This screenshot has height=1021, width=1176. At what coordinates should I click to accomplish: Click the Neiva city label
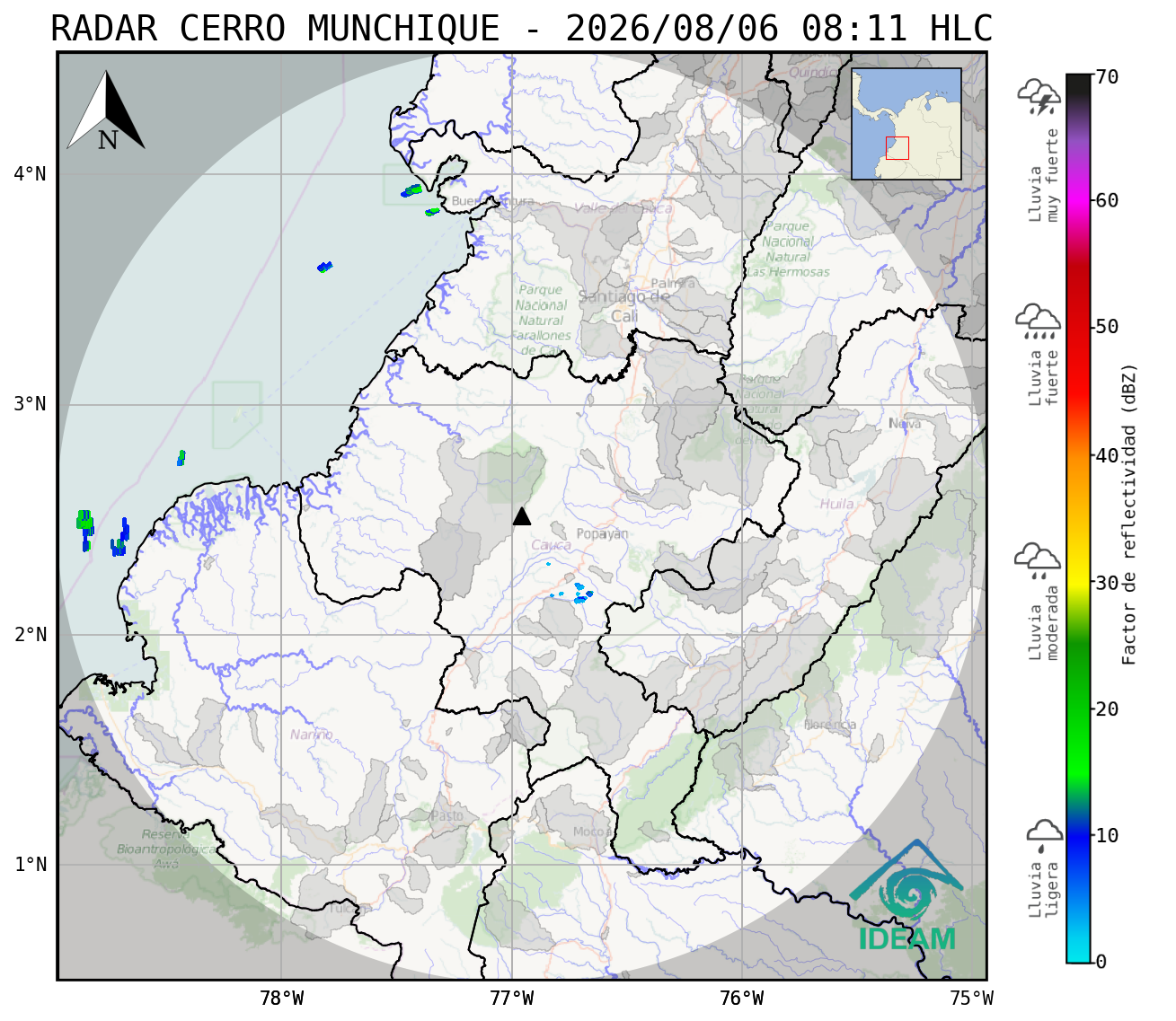coord(905,424)
